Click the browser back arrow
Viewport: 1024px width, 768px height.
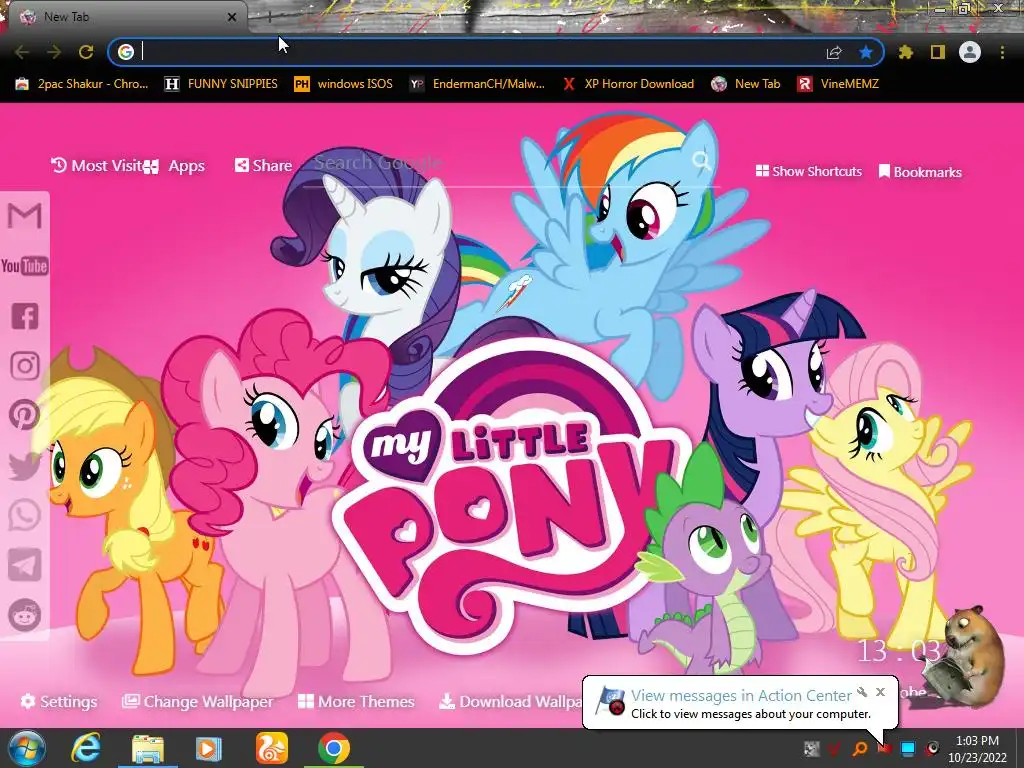pyautogui.click(x=22, y=52)
